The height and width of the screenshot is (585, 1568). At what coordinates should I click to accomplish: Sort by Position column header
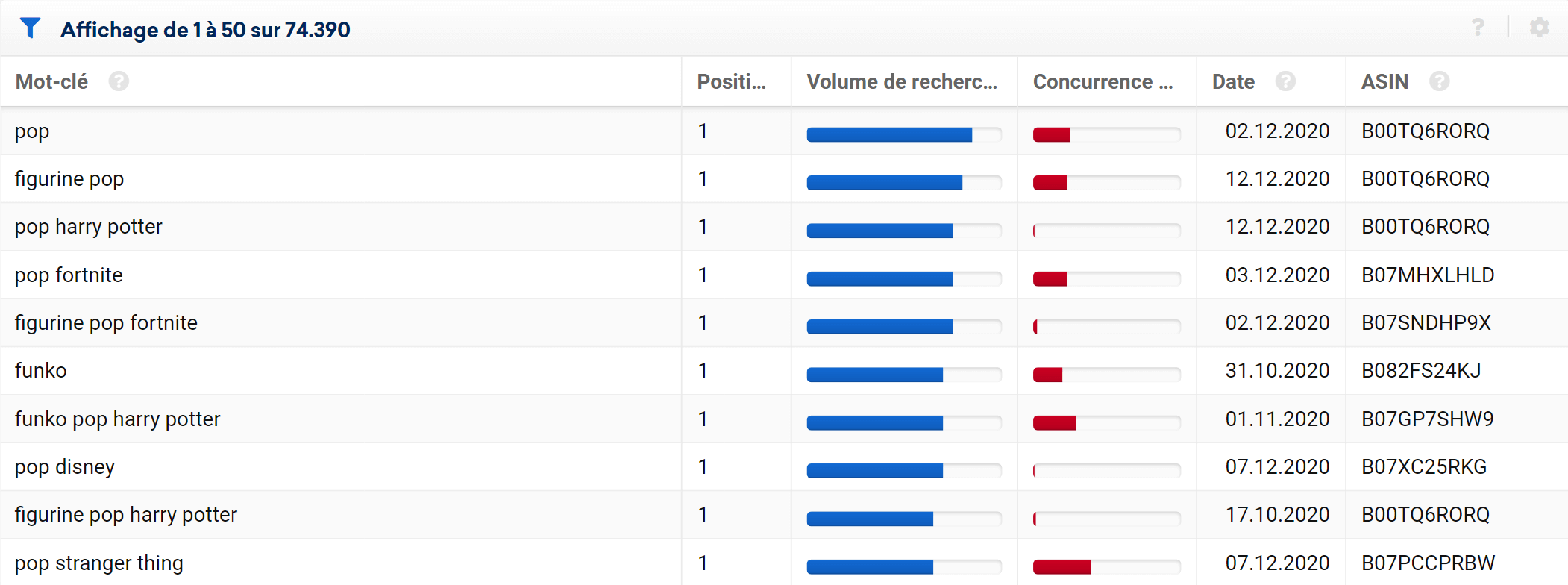pyautogui.click(x=732, y=81)
